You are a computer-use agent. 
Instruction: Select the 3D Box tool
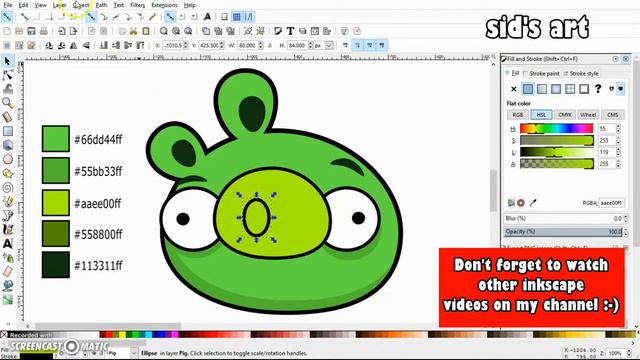coord(7,145)
